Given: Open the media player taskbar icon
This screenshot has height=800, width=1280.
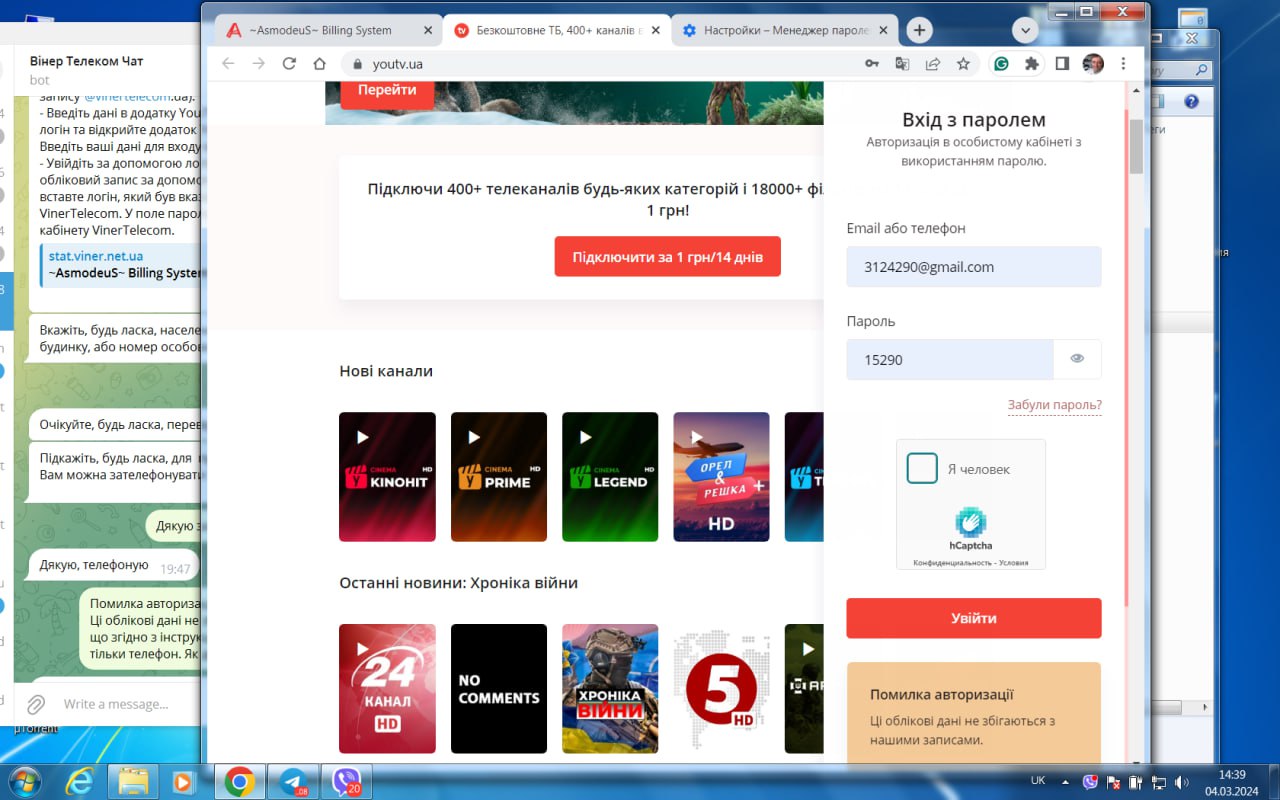Looking at the screenshot, I should (x=183, y=781).
